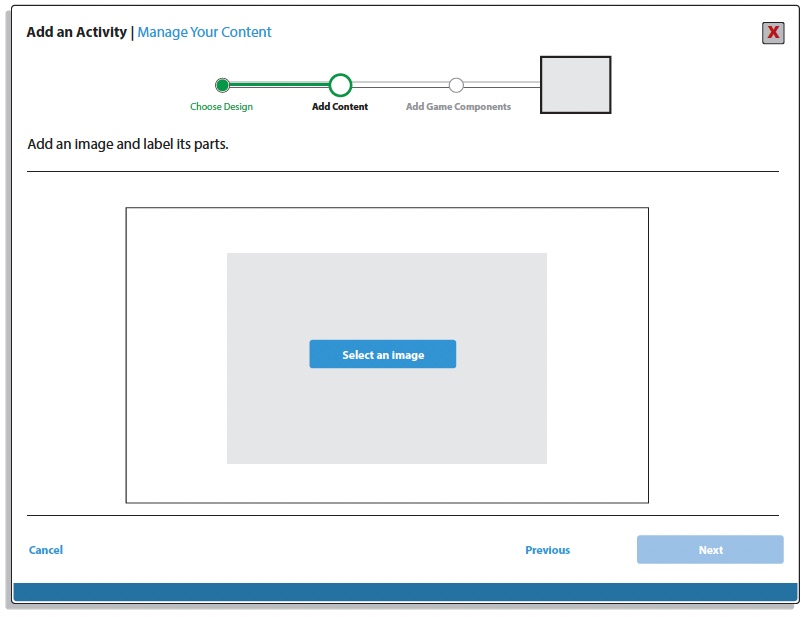The width and height of the screenshot is (806, 617).
Task: Select the Add Content step label
Action: coord(340,107)
